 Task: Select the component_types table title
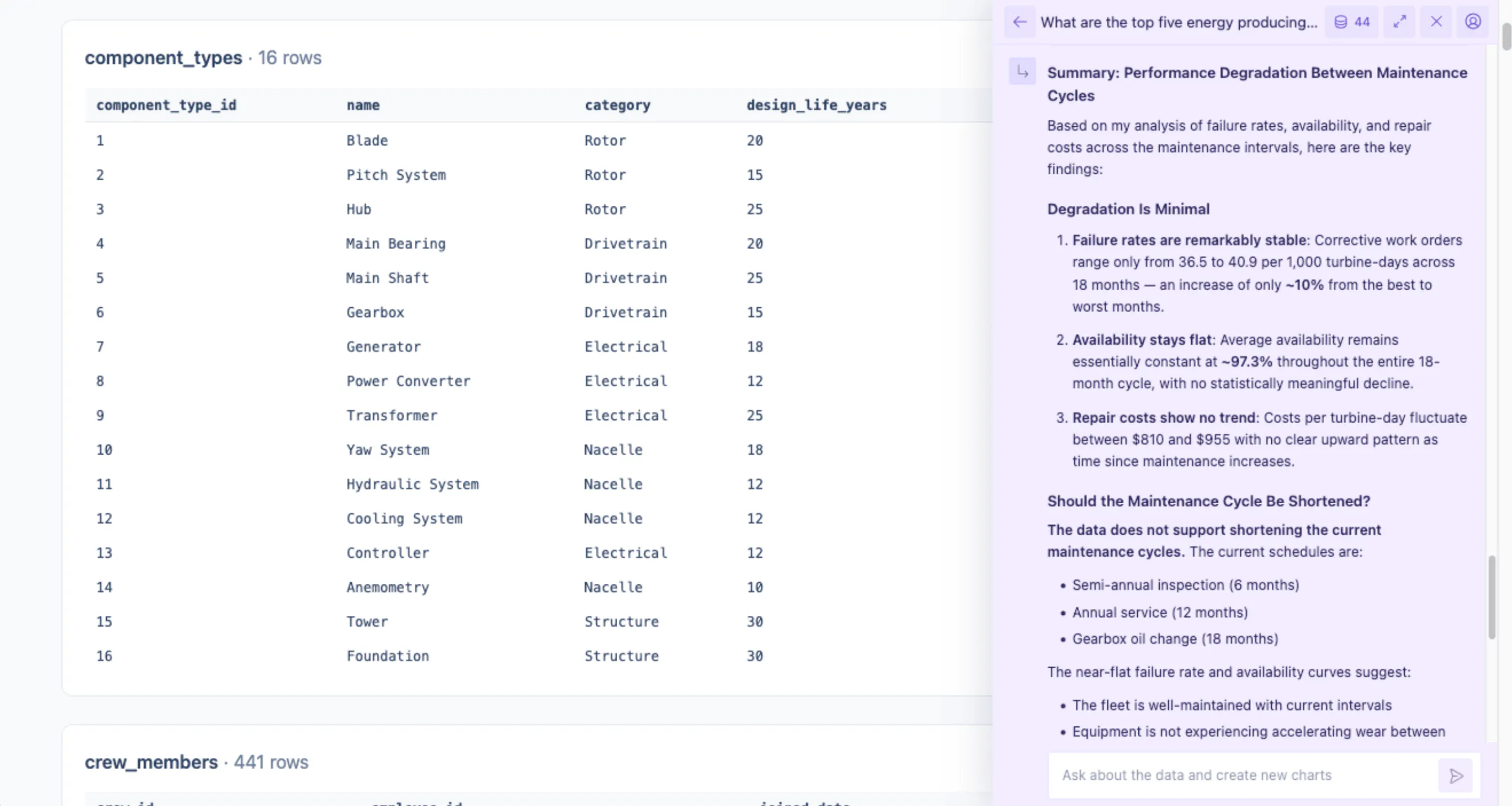tap(163, 58)
